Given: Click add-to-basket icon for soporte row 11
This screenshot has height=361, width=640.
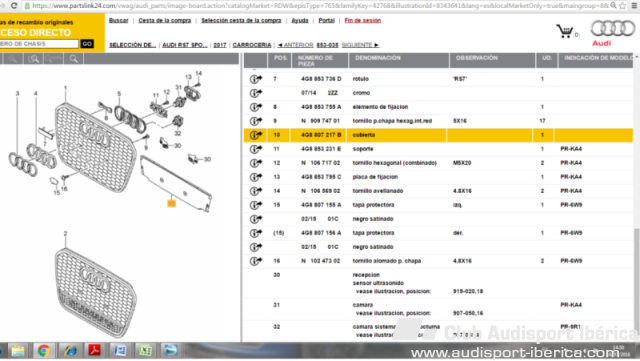Looking at the screenshot, I should click(256, 149).
